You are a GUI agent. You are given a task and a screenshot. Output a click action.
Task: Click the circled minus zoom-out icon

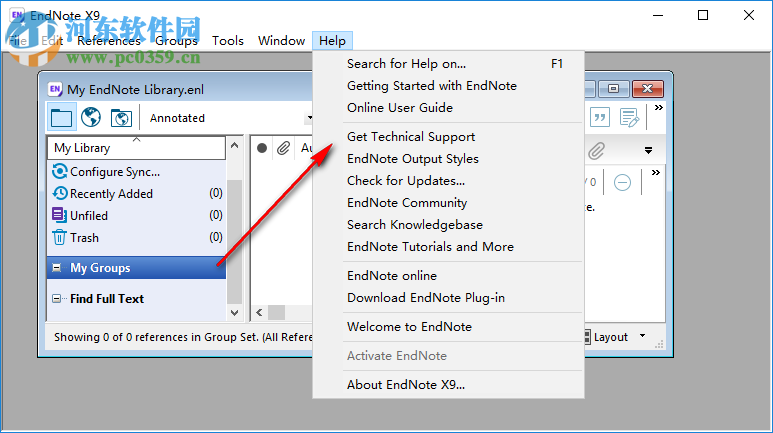coord(622,182)
